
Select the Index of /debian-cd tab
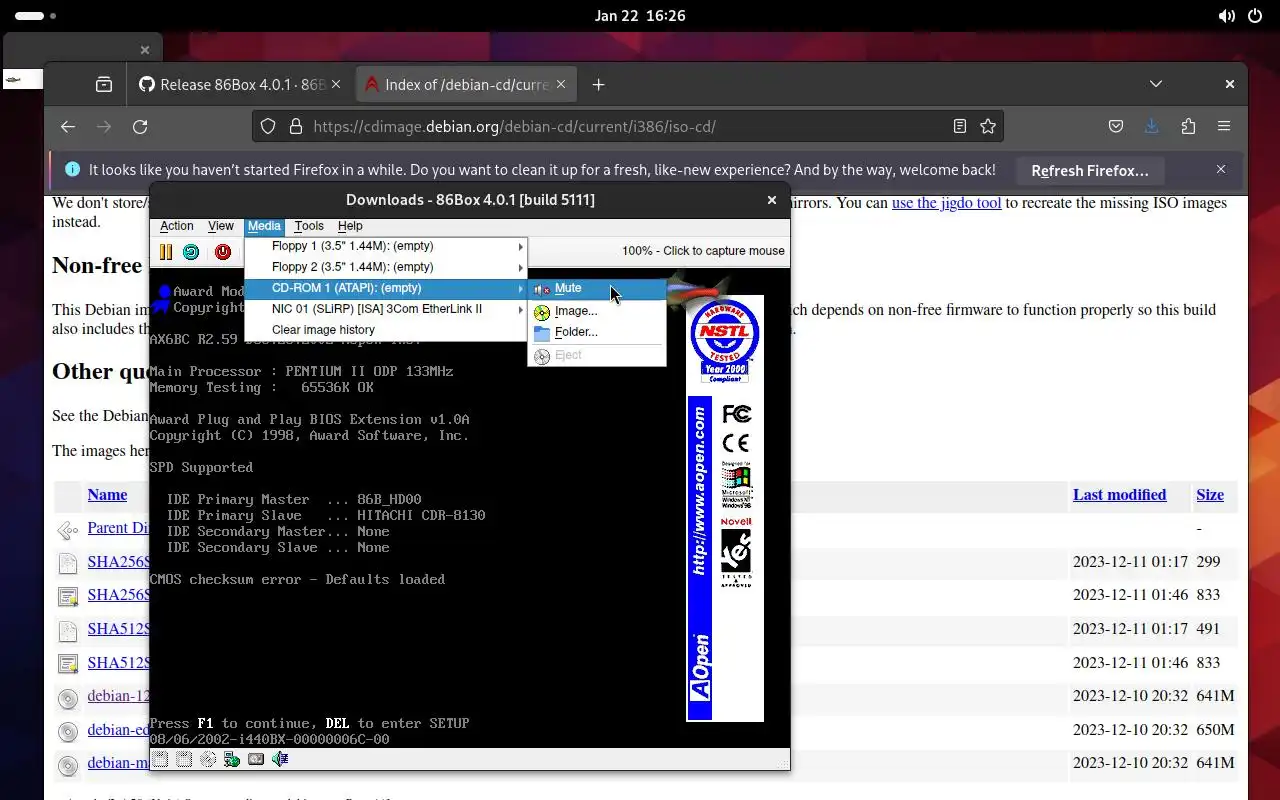point(456,85)
